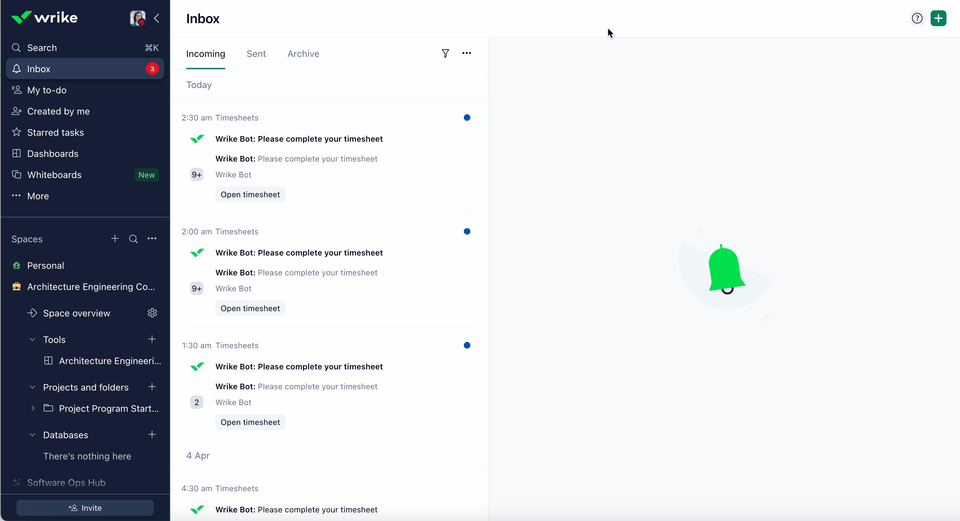Click the More item in the sidebar
This screenshot has width=960, height=521.
pyautogui.click(x=85, y=196)
